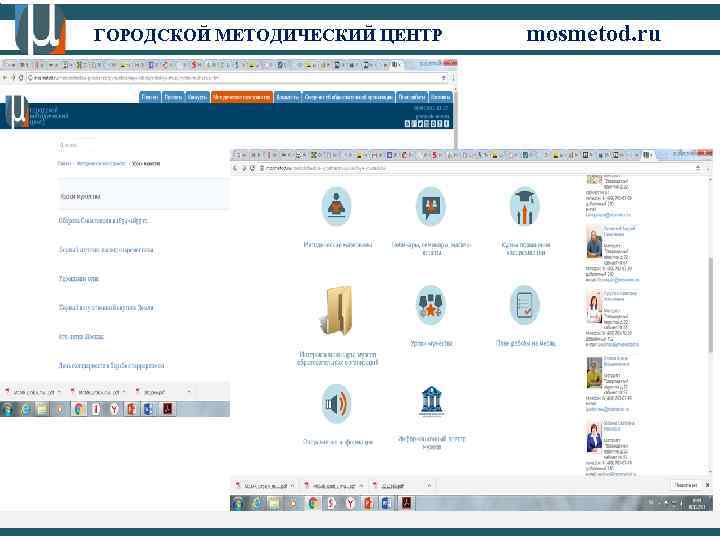Open first PDF download arrow in back window
This screenshot has height=540, width=720.
tap(59, 392)
